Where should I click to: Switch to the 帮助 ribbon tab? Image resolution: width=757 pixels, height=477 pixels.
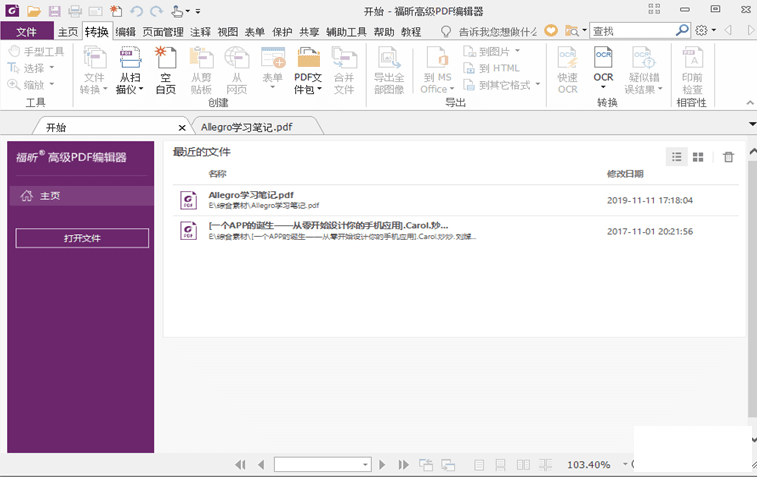pyautogui.click(x=384, y=31)
